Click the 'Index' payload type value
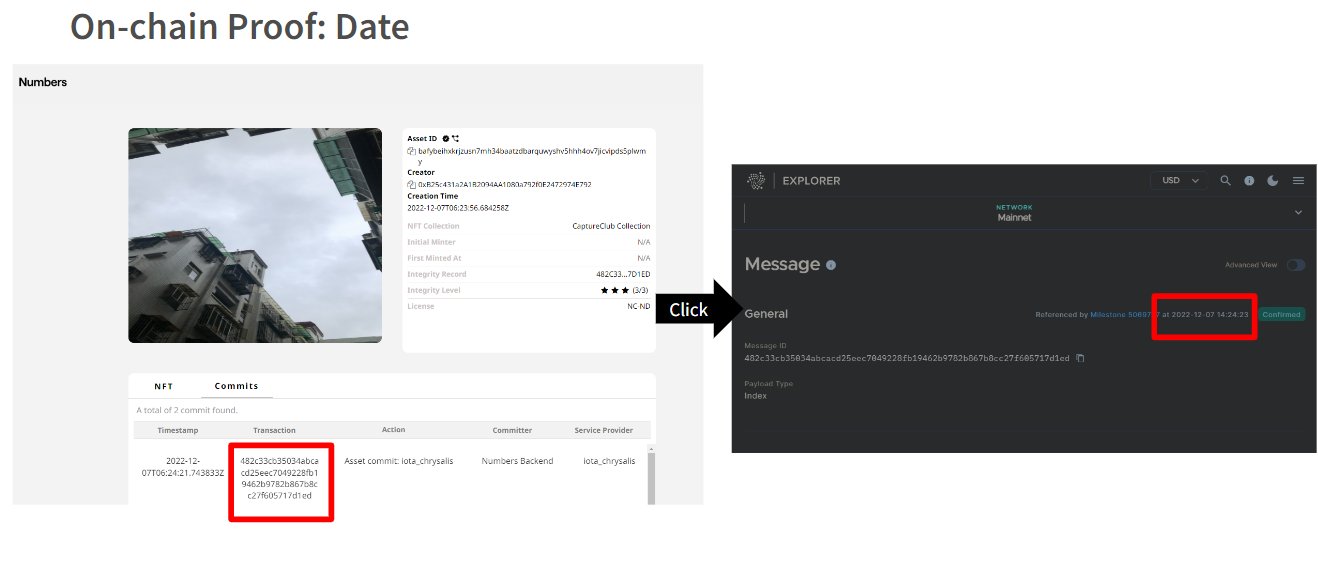Screen dimensions: 1318x567 (755, 396)
